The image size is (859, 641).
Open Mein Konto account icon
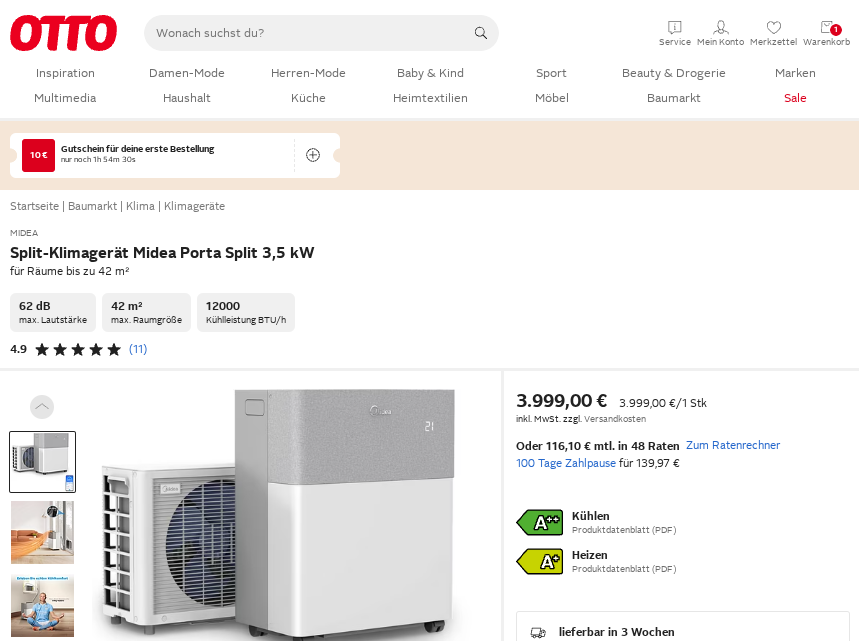(x=720, y=33)
